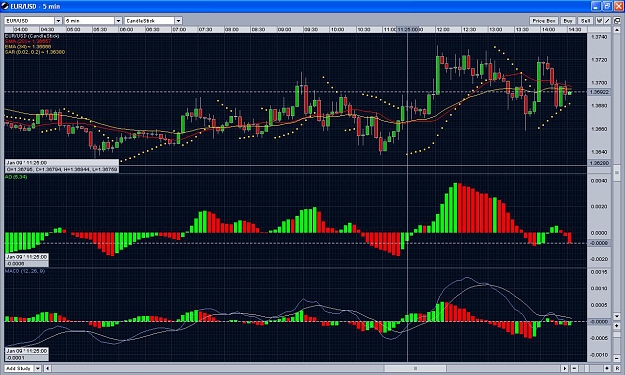Click the 0.0015 MACD axis label
Viewport: 625px width, 375px height.
pos(599,272)
